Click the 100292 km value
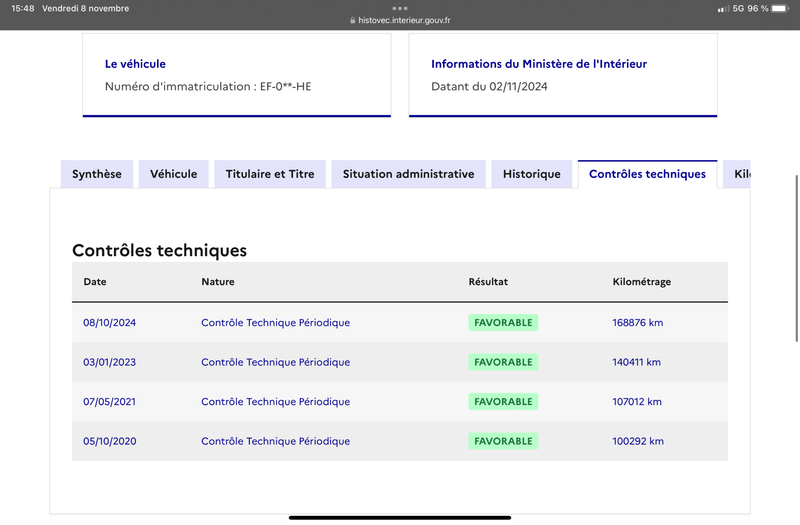 (638, 441)
